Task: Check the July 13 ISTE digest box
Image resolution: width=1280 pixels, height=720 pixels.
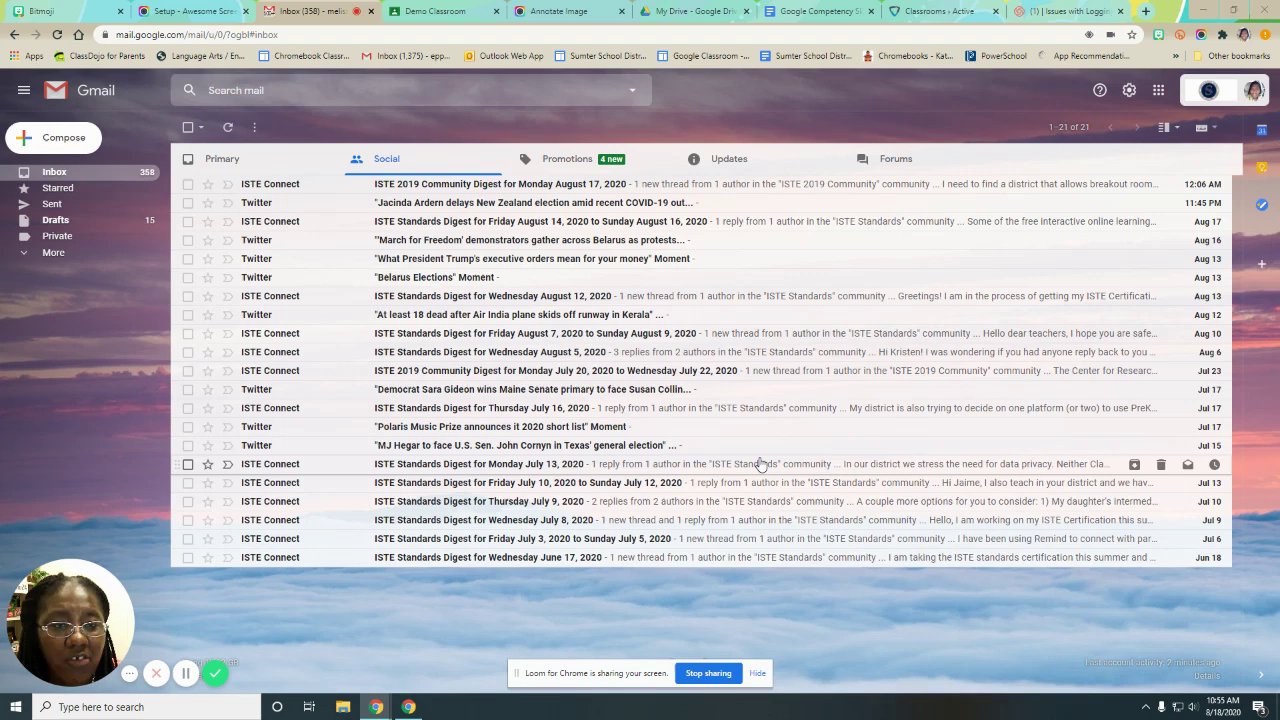Action: click(188, 464)
